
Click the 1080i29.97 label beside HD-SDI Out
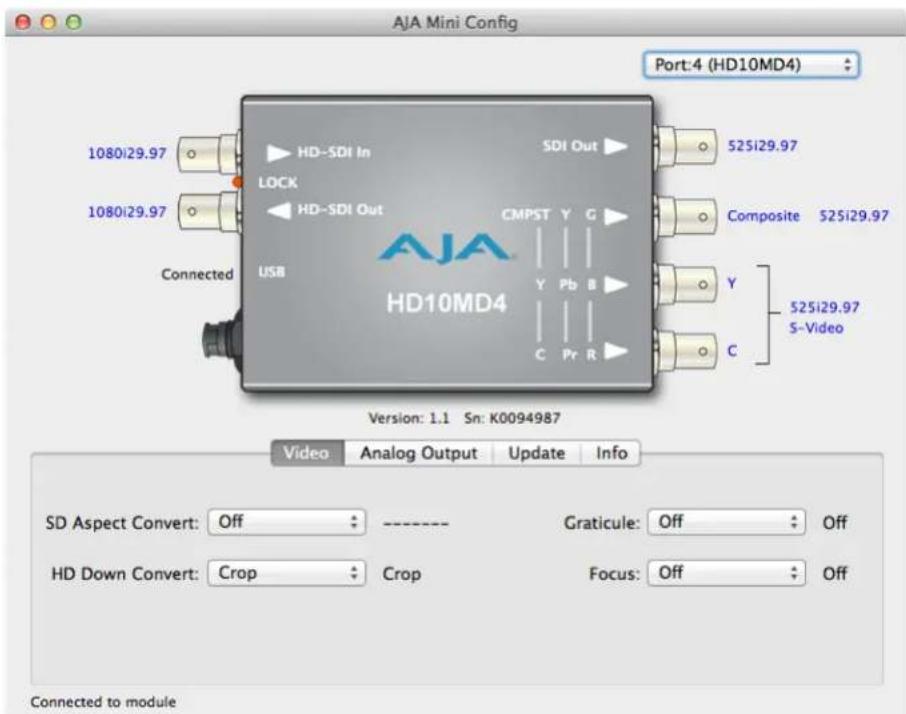[127, 212]
